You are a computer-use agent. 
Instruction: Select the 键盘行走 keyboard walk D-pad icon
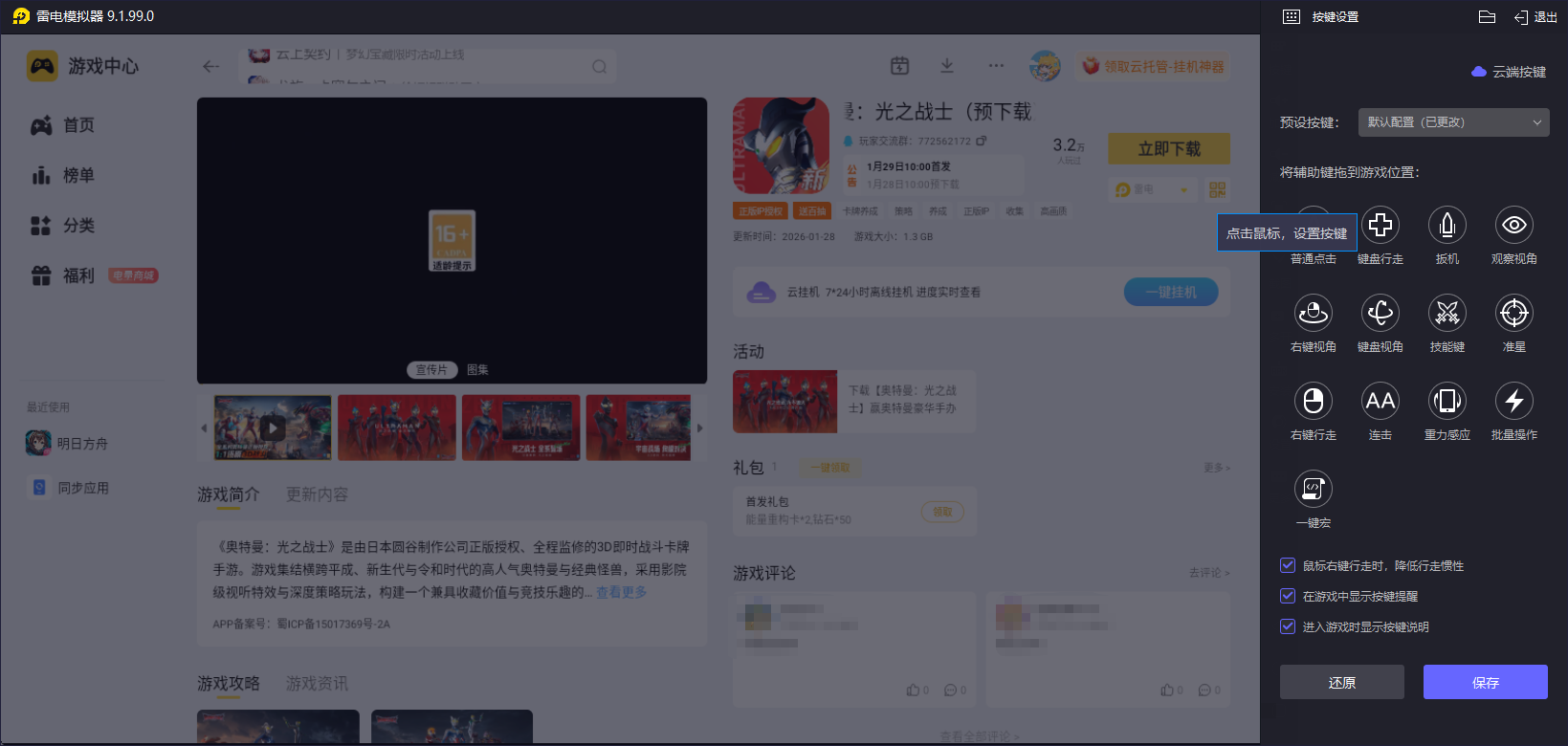click(1380, 226)
